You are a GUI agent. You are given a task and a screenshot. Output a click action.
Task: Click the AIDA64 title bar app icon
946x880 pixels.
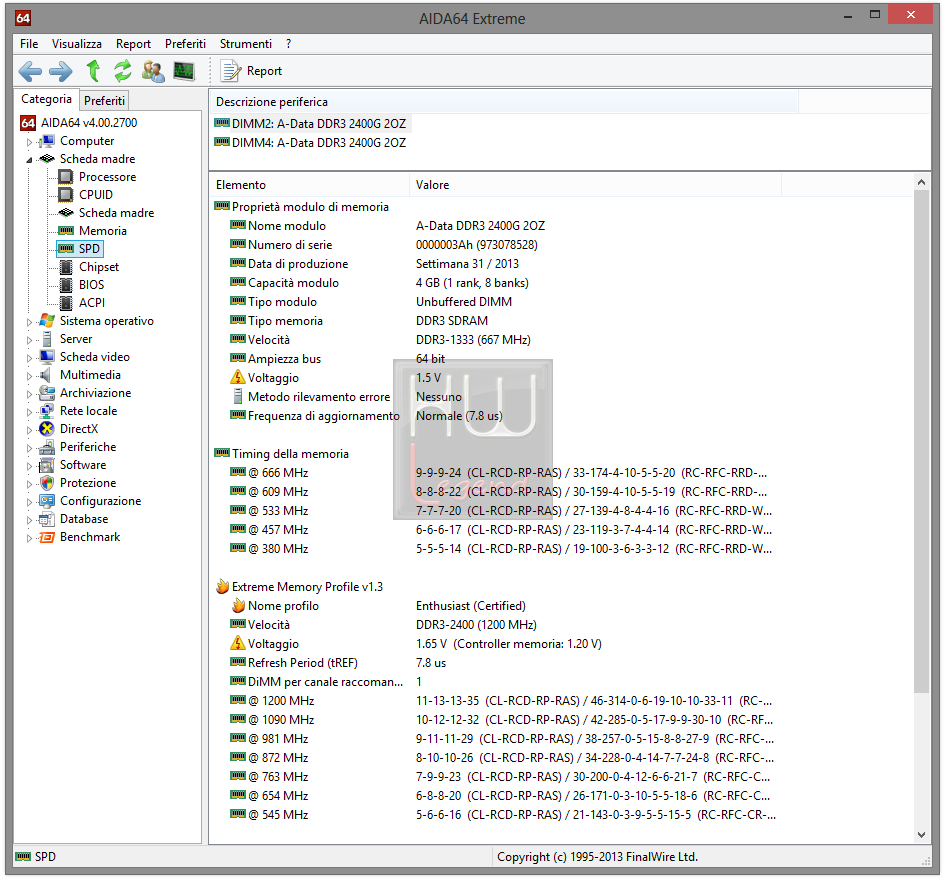pos(23,18)
